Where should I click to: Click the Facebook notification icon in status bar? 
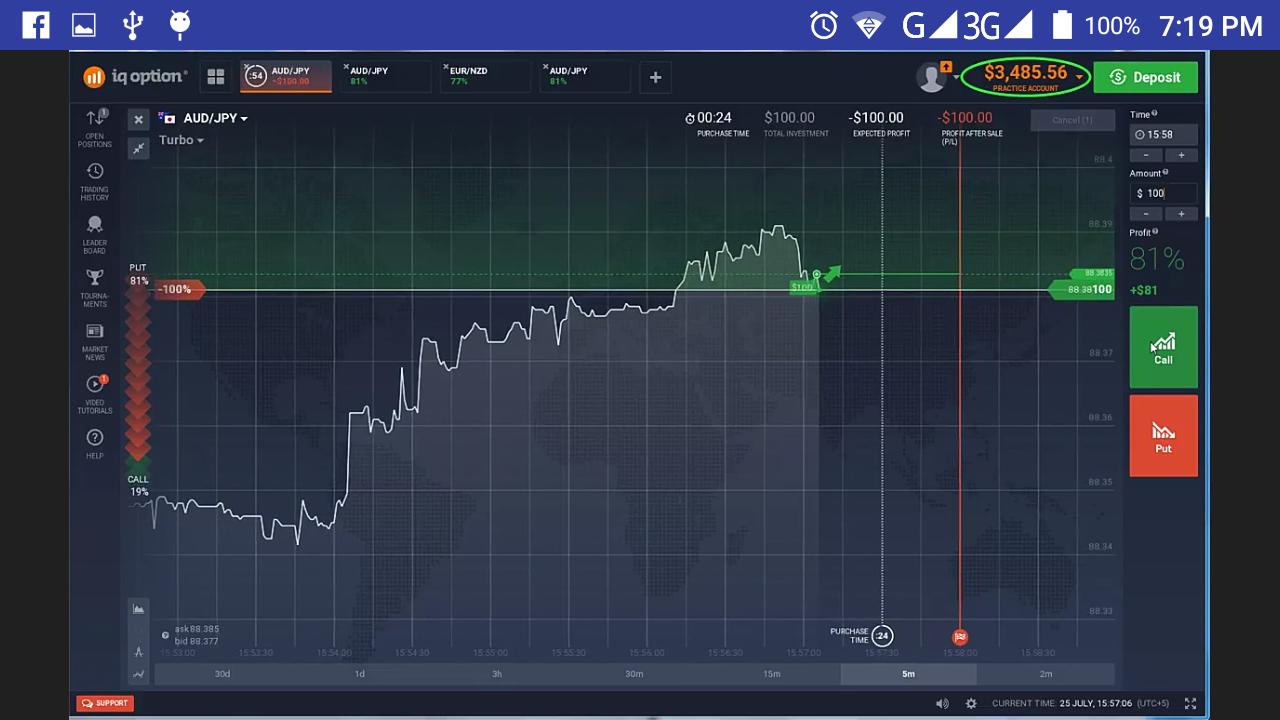36,24
